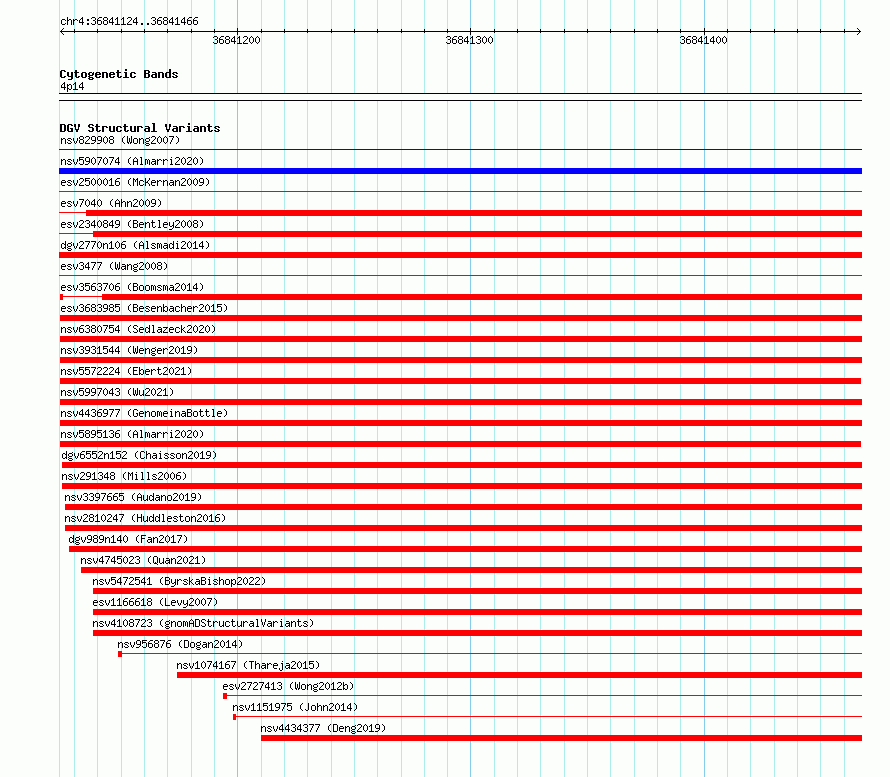
Task: Click esv1166618 (Levy2007) label
Action: [155, 602]
